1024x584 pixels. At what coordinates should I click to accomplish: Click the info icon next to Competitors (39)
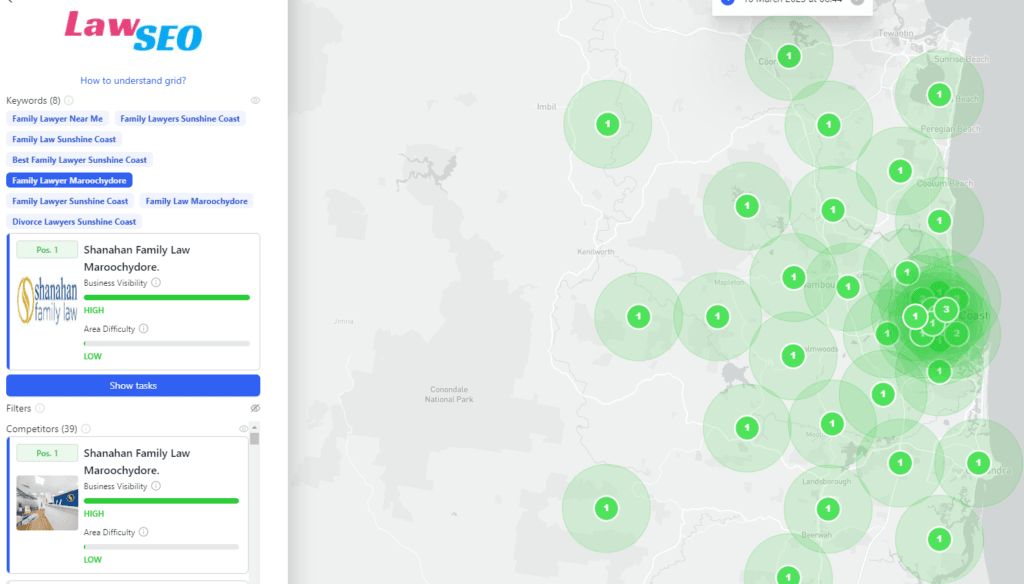tap(86, 429)
